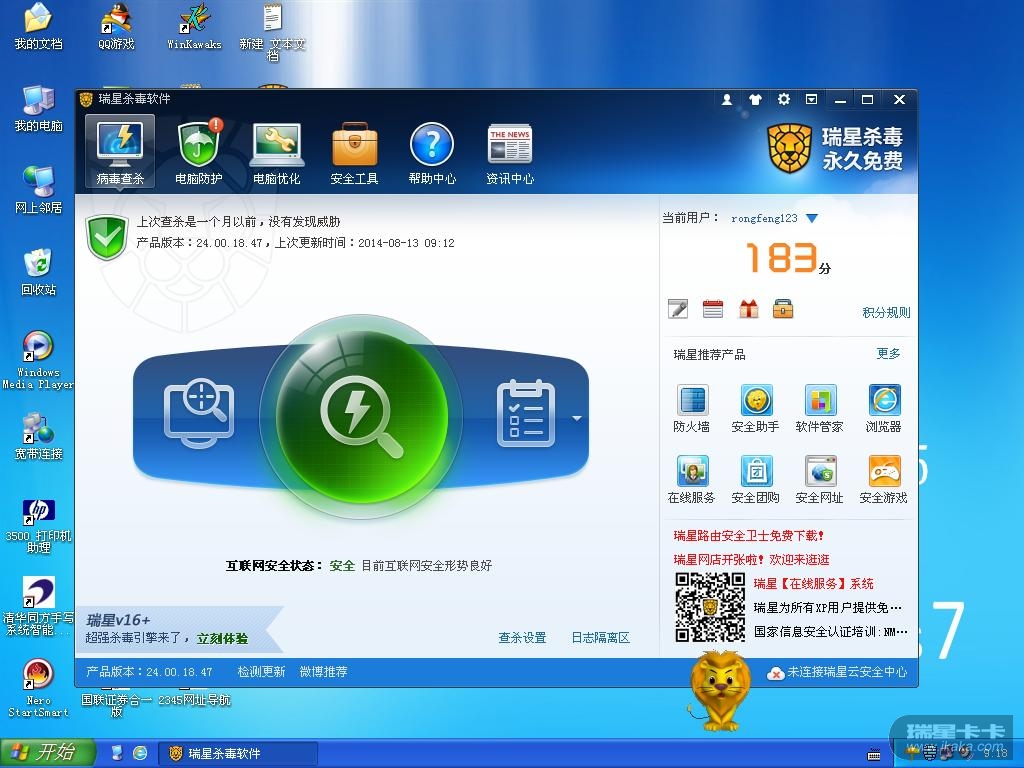Click the green shield status icon
1024x768 pixels.
pyautogui.click(x=107, y=236)
